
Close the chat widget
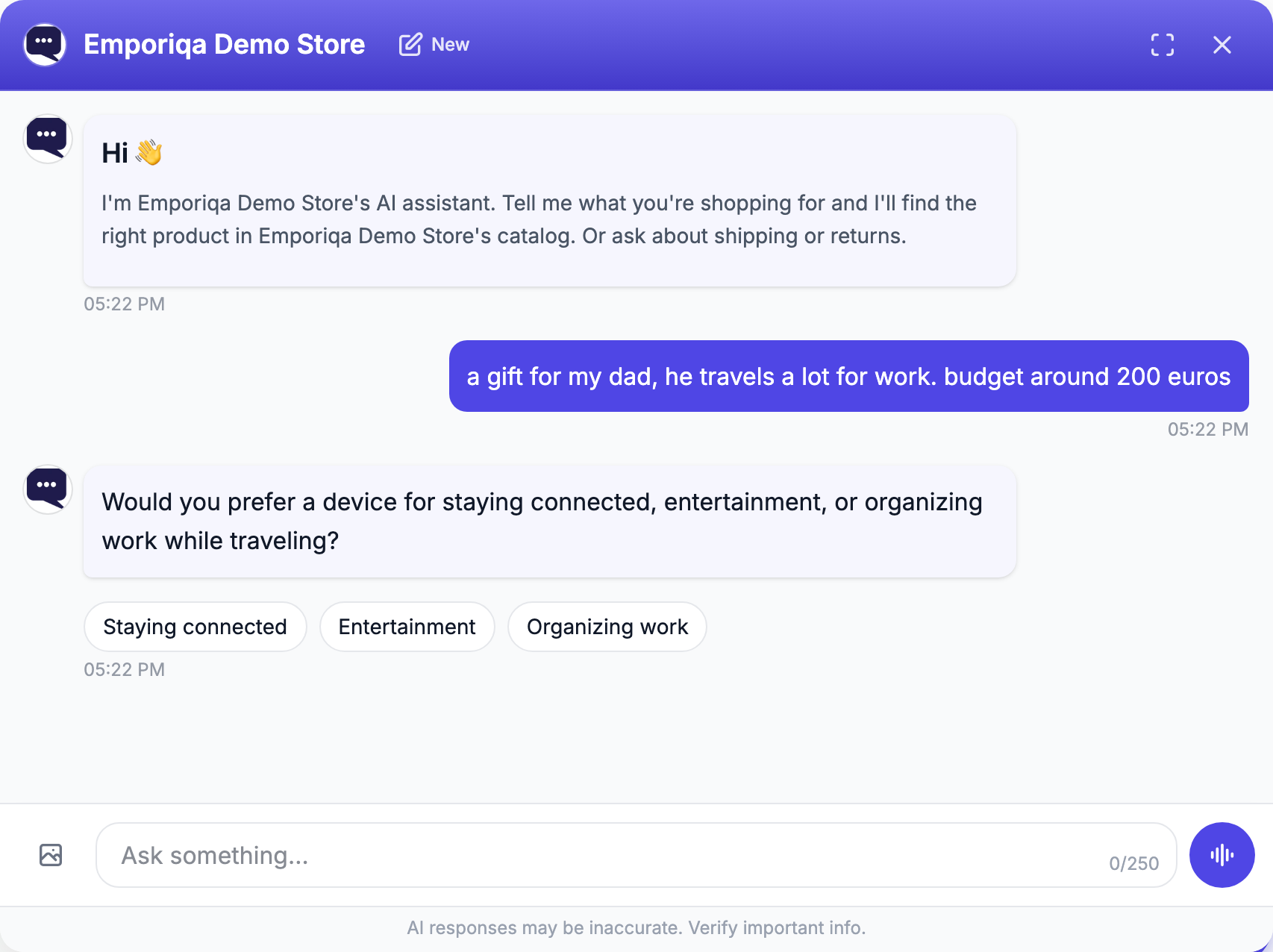pyautogui.click(x=1222, y=45)
